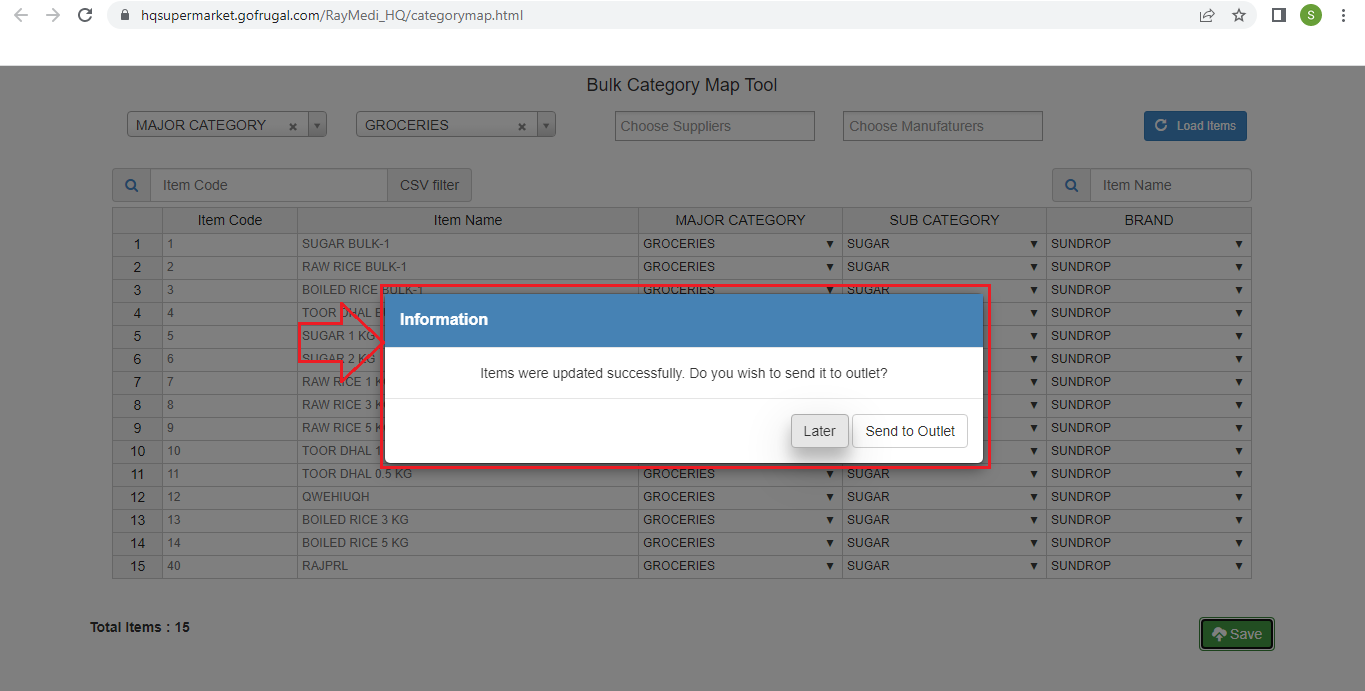This screenshot has width=1365, height=691.
Task: Reload the page with the refresh icon
Action: [x=86, y=15]
